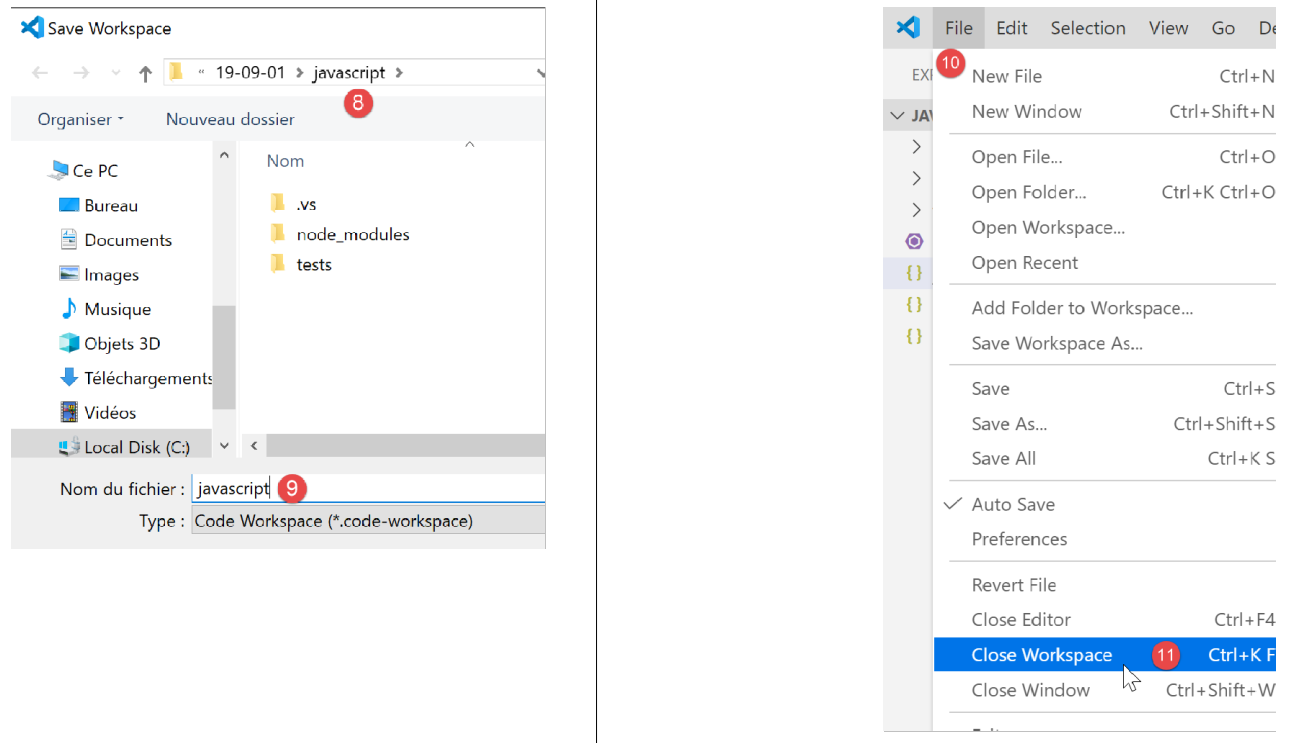Select Local Disk (C:) drive
The height and width of the screenshot is (743, 1295).
(x=136, y=447)
